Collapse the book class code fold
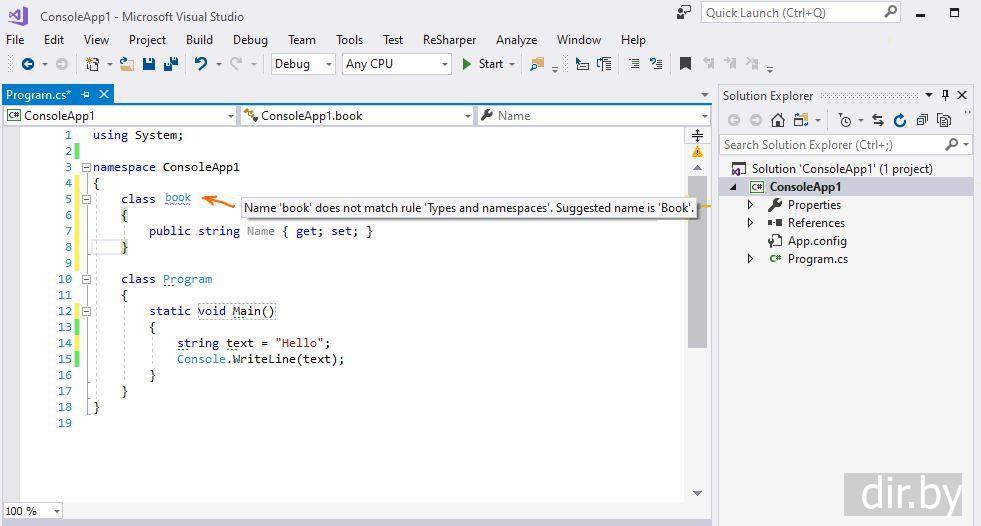 point(86,199)
